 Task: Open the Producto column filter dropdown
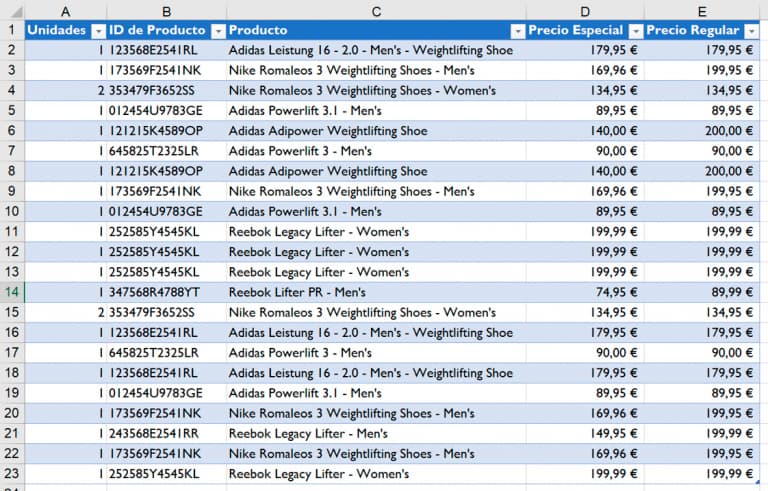[518, 31]
